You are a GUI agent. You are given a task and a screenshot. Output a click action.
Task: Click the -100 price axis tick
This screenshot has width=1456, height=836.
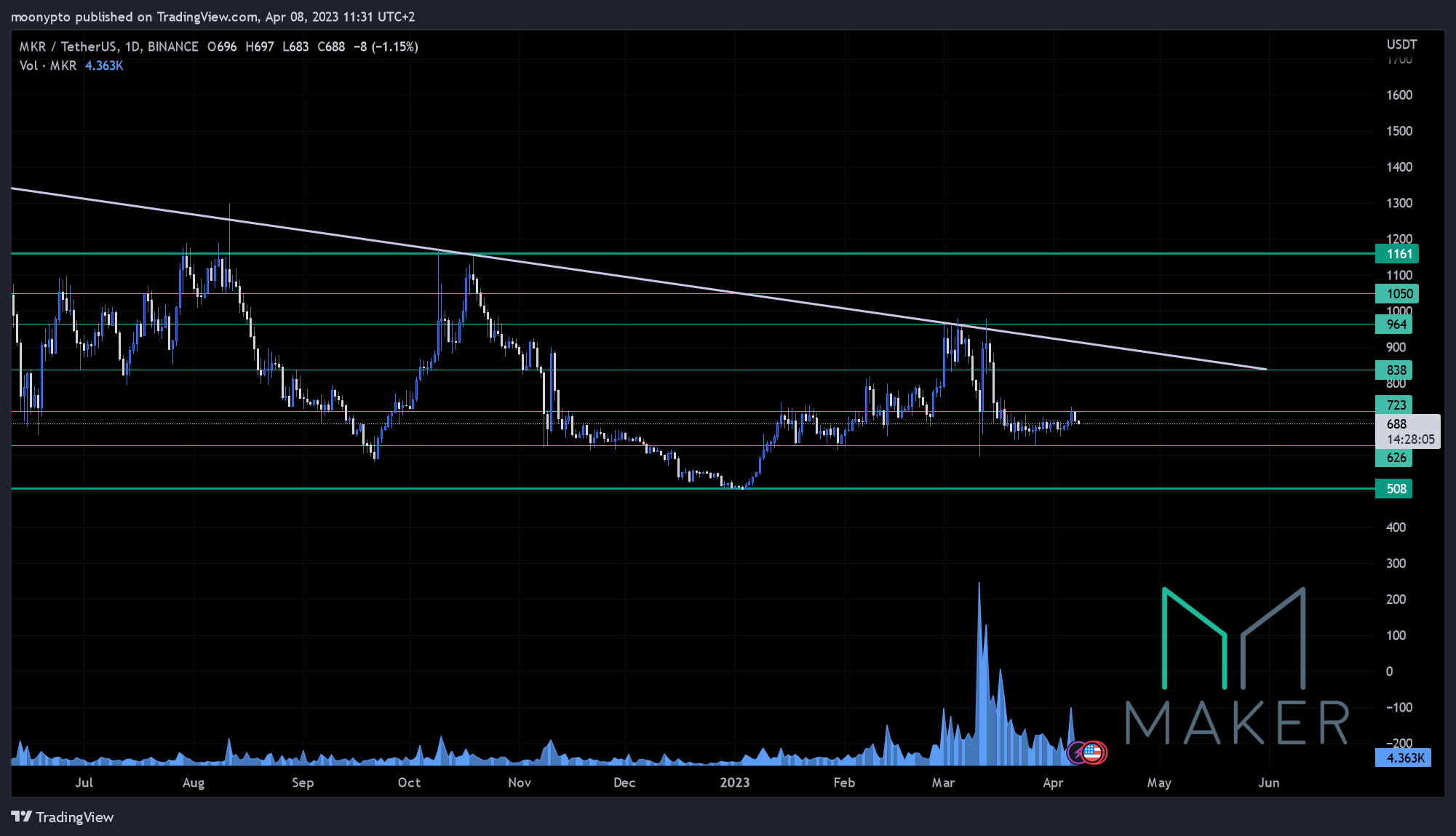pyautogui.click(x=1399, y=707)
